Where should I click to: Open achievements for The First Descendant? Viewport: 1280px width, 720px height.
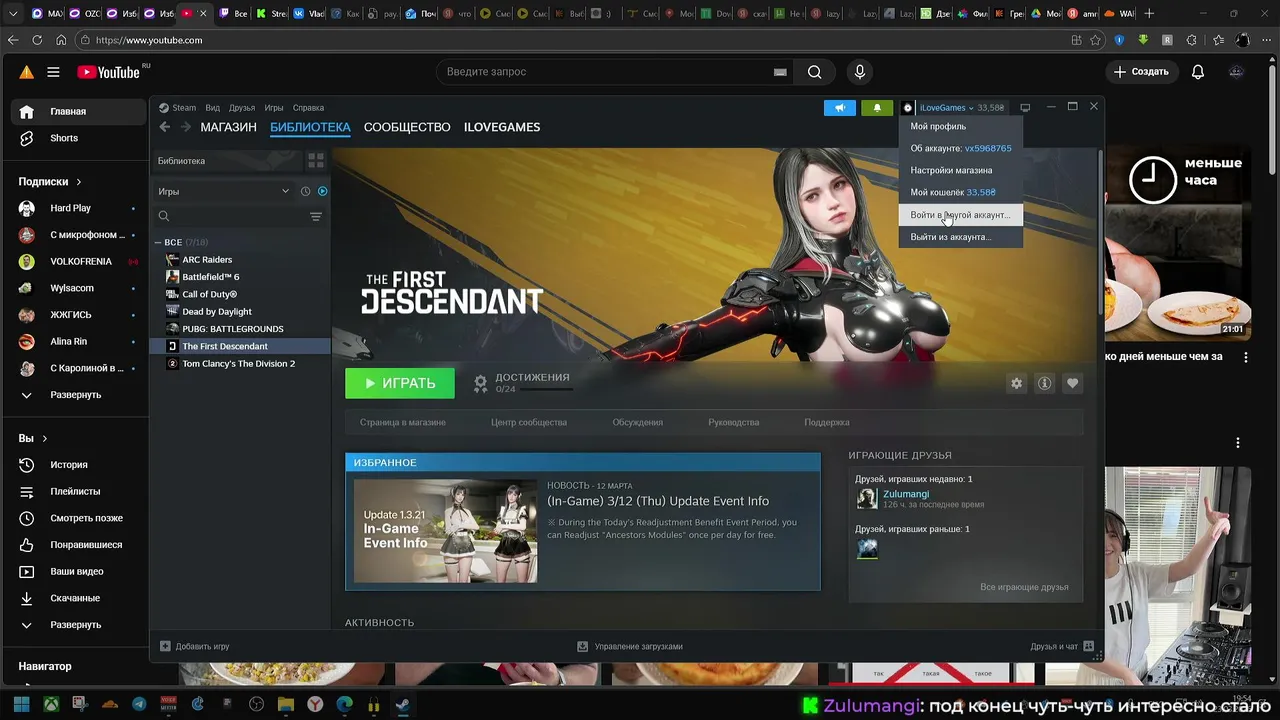point(522,382)
